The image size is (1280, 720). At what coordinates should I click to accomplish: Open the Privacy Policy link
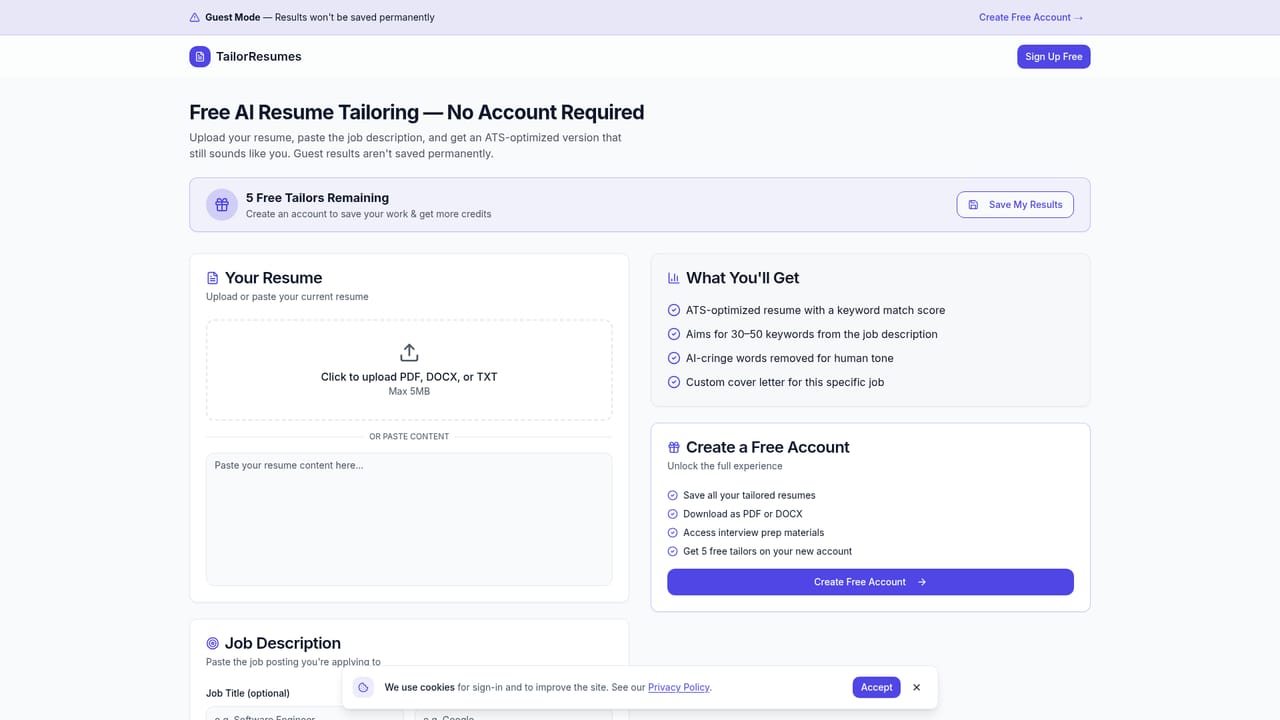pyautogui.click(x=679, y=687)
